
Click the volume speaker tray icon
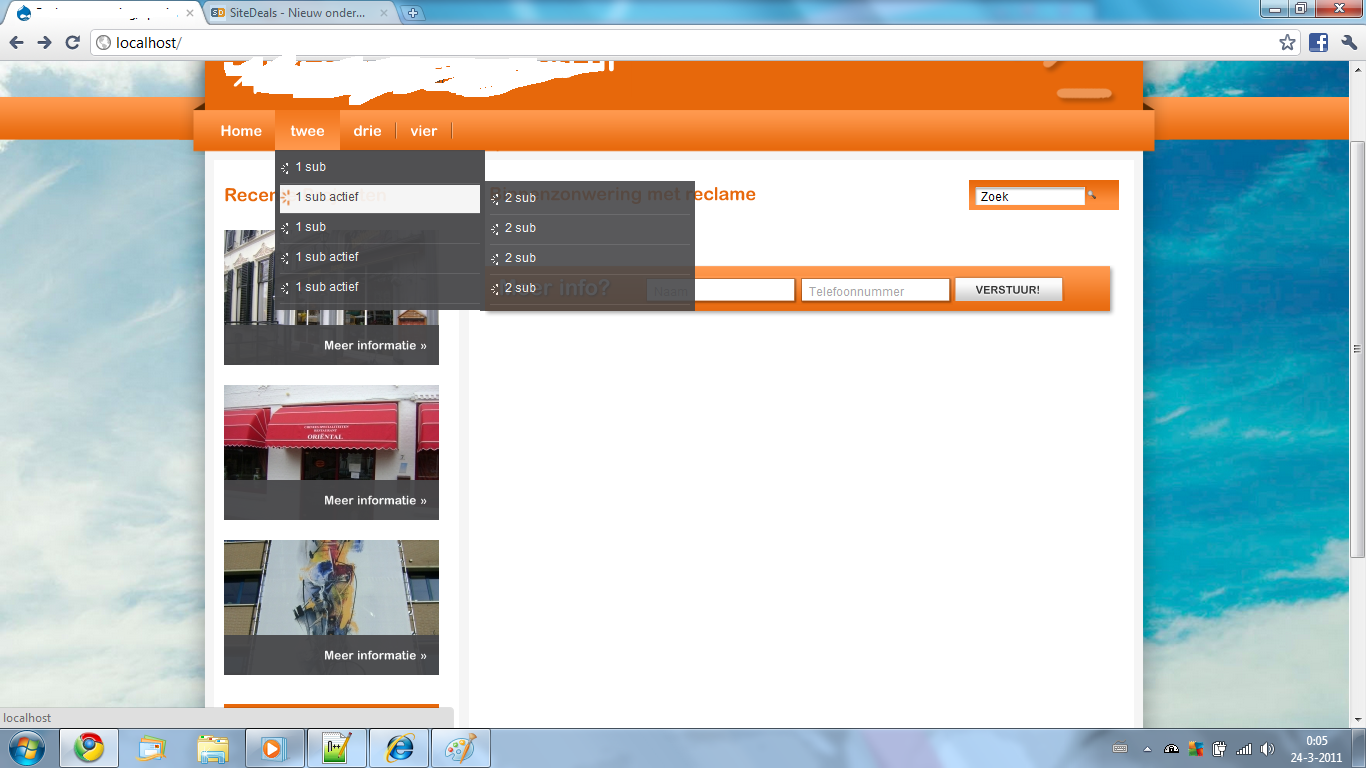click(1268, 749)
